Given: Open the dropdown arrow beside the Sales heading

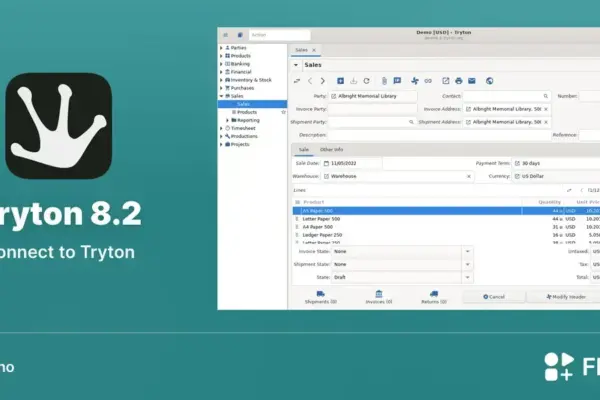Looking at the screenshot, I should point(296,65).
